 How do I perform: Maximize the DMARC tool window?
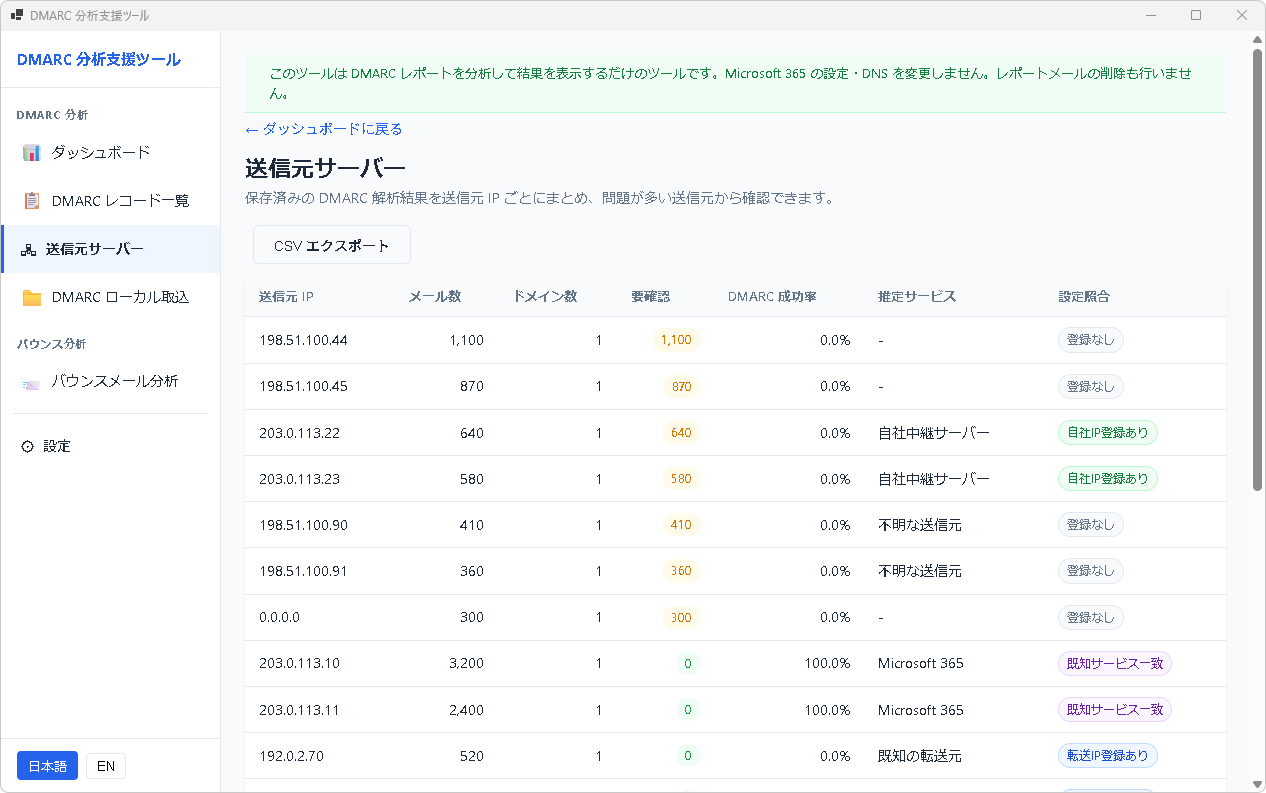pos(1196,15)
